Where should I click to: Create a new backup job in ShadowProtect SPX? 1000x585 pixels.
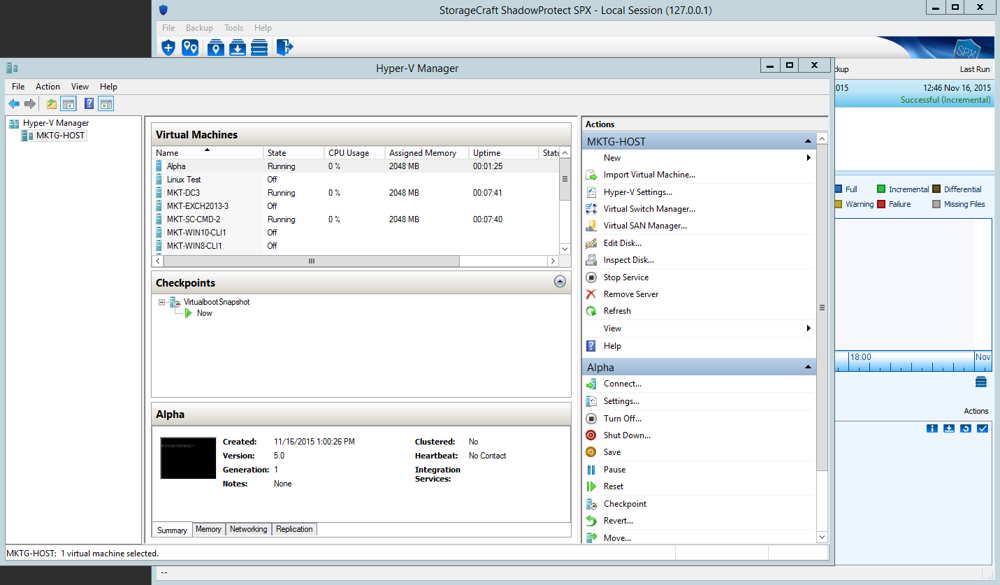[x=168, y=46]
